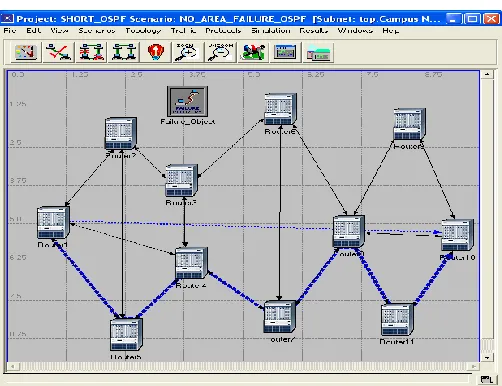Select the blue link between Router11 and Router10
The height and width of the screenshot is (386, 502).
(x=432, y=278)
